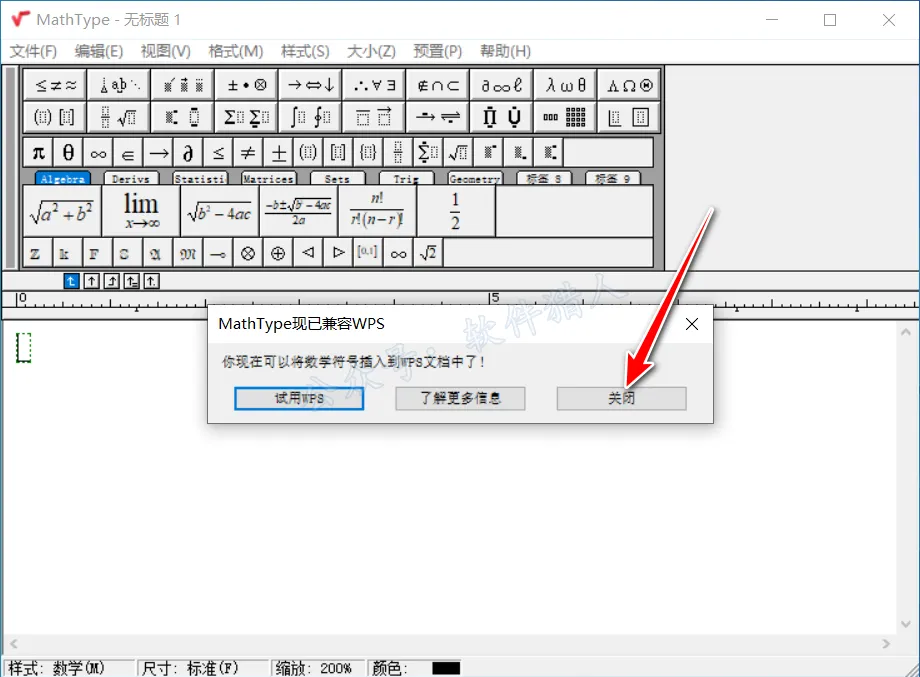The width and height of the screenshot is (920, 677).
Task: Insert the circled plus symbol ⊕
Action: coord(278,253)
